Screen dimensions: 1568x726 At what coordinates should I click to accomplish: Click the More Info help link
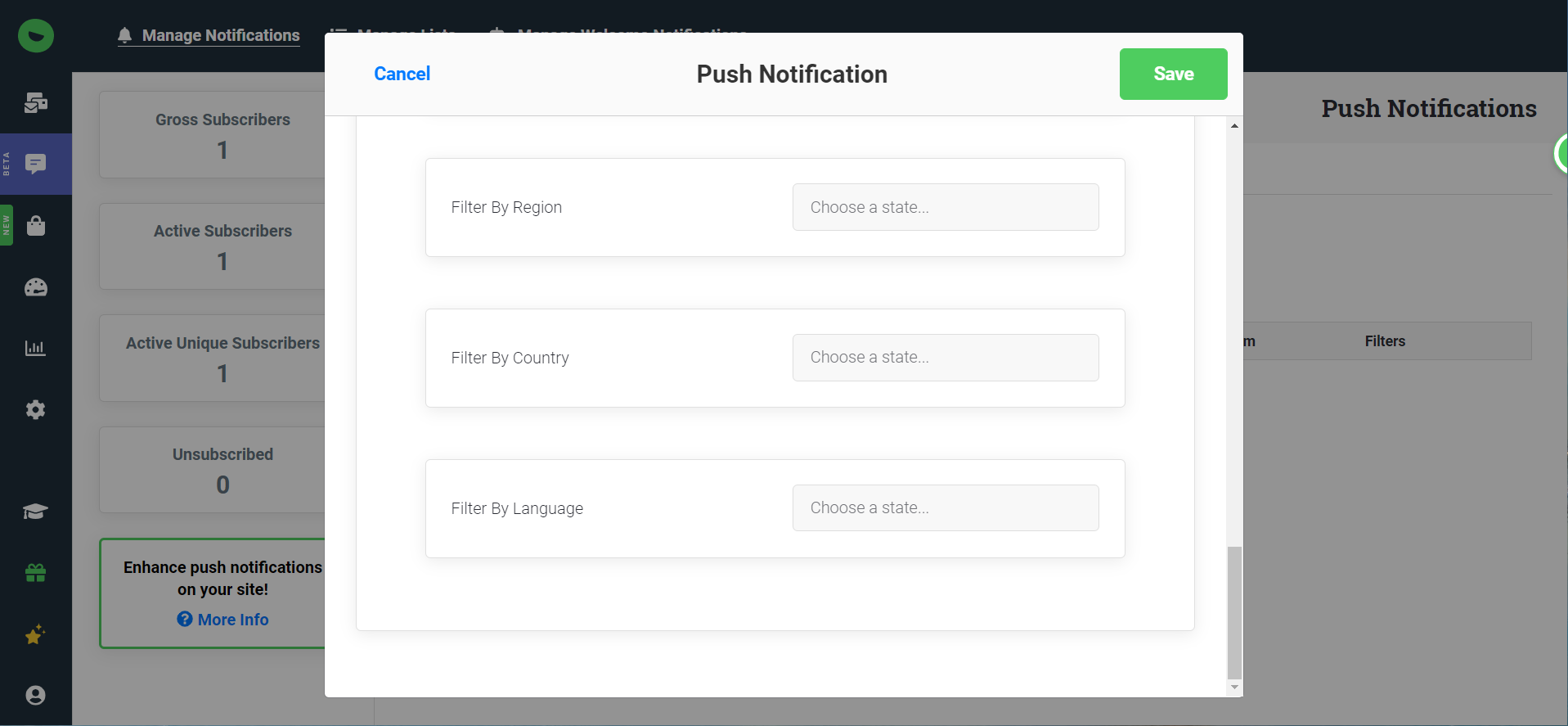click(222, 620)
